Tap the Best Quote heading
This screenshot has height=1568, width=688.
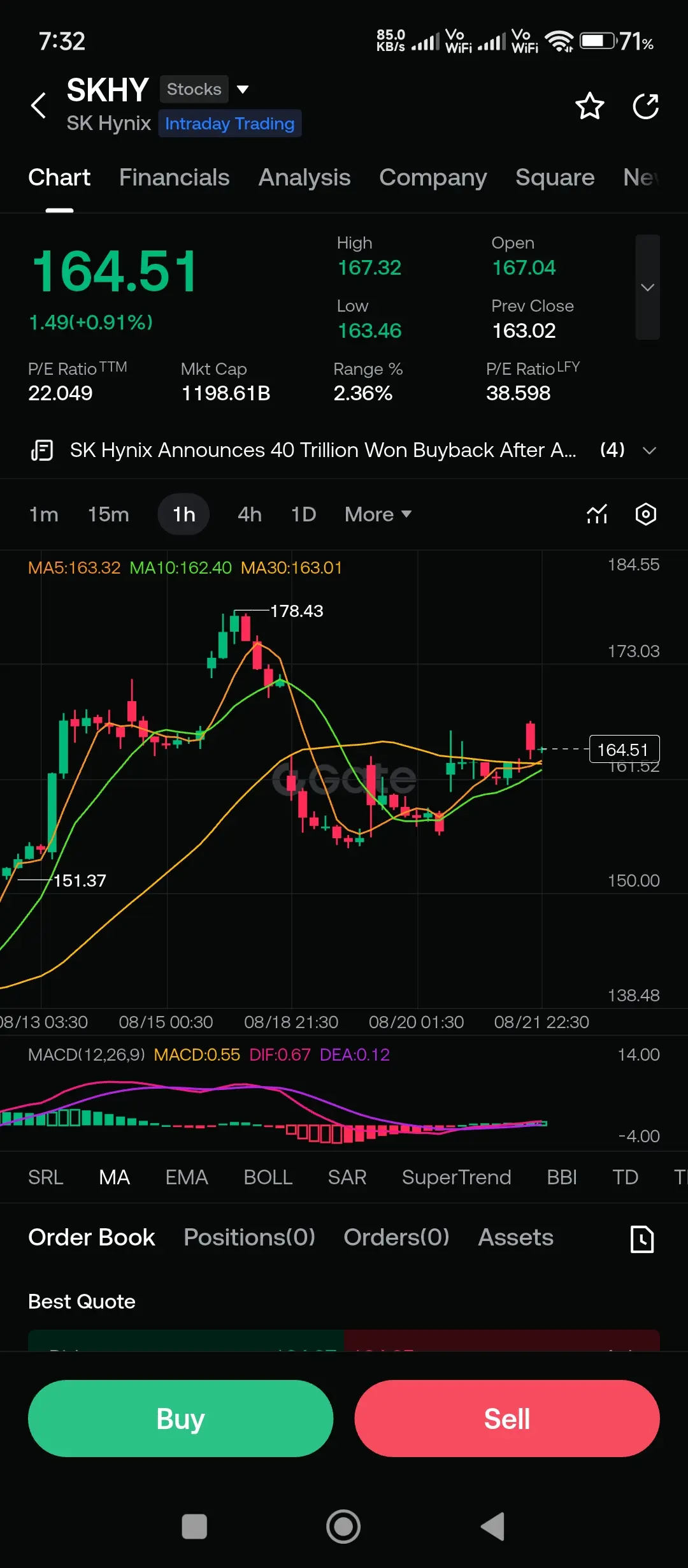[82, 1301]
